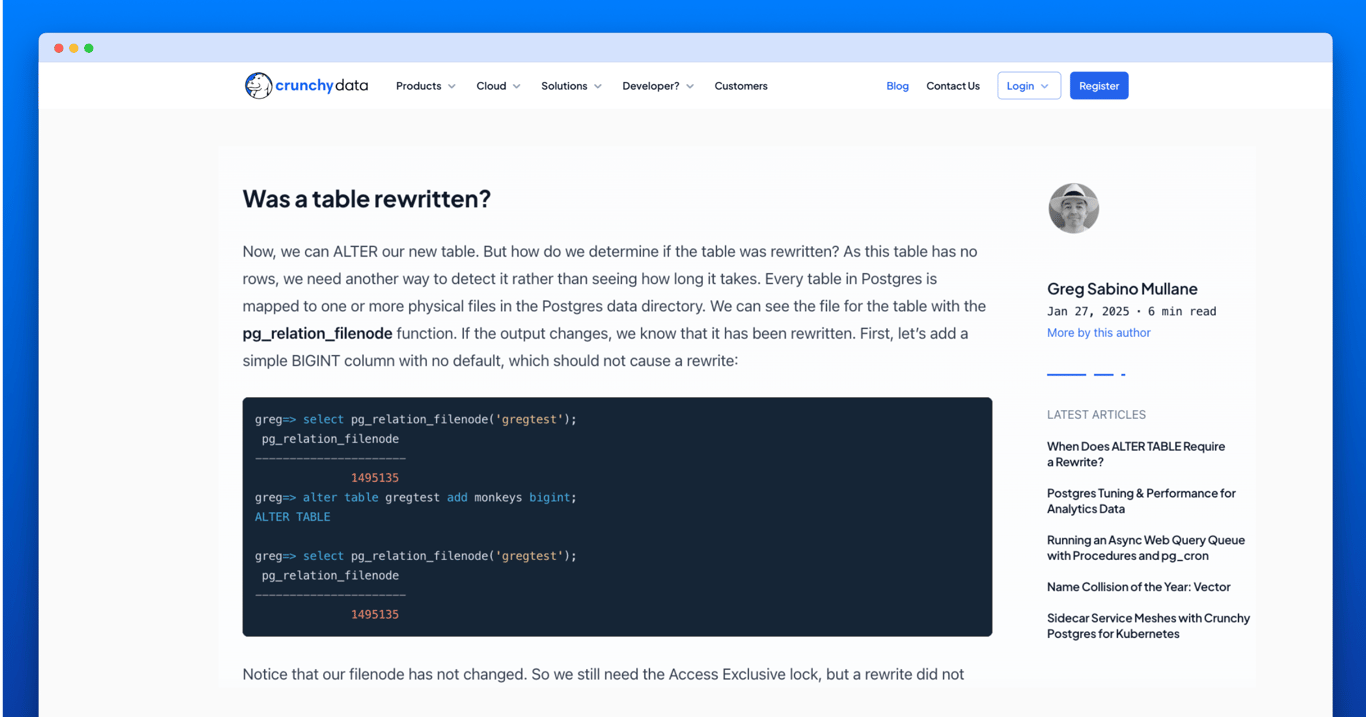1366x717 pixels.
Task: Click the Register button
Action: 1099,86
